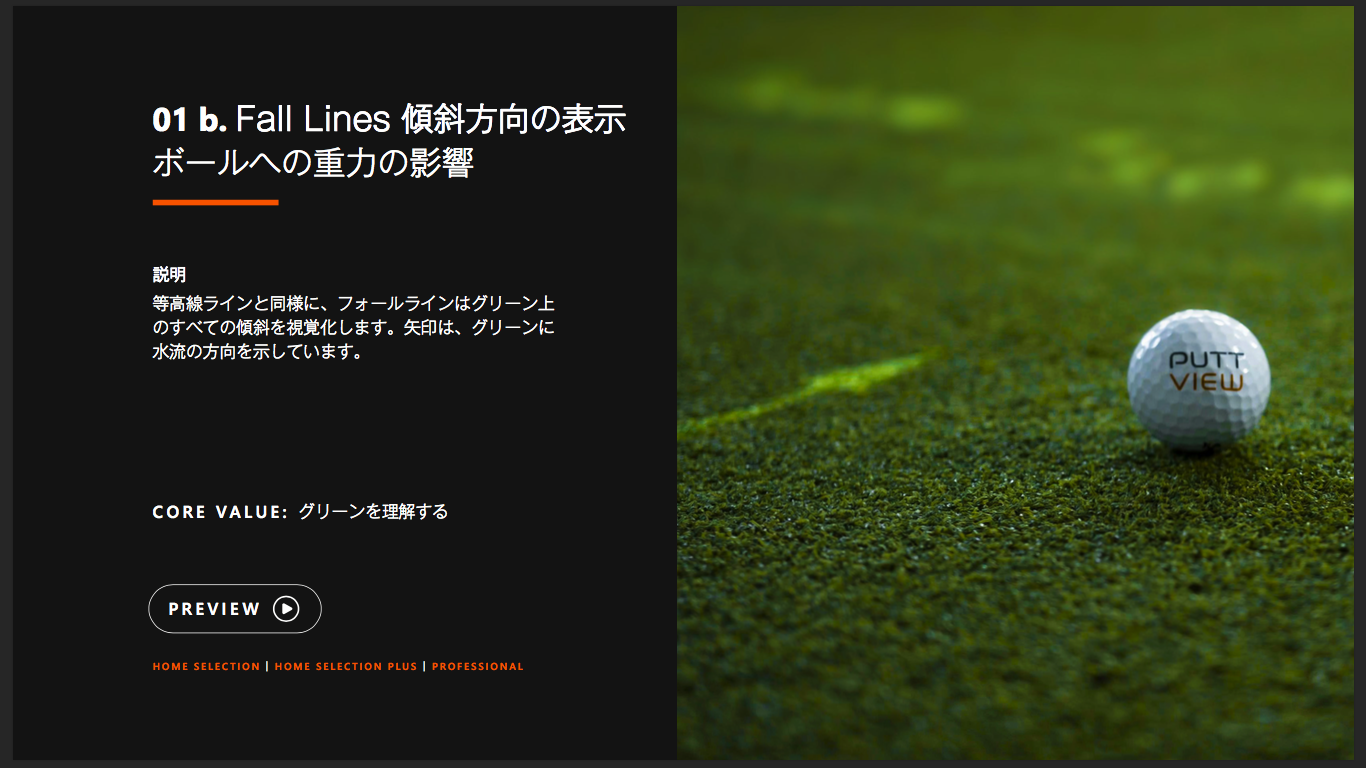Select the subtitle "ボールへの重力の影響"
Image resolution: width=1366 pixels, height=768 pixels.
312,163
